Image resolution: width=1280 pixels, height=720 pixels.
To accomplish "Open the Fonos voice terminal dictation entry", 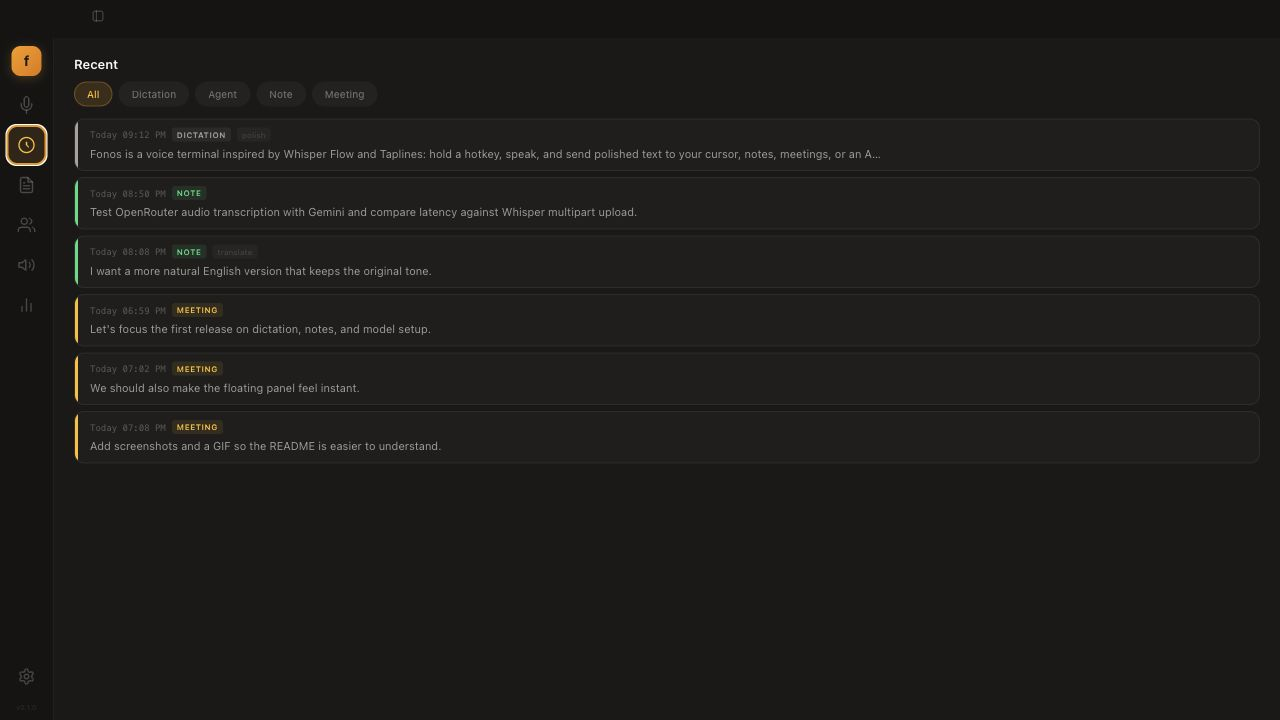I will tap(667, 145).
